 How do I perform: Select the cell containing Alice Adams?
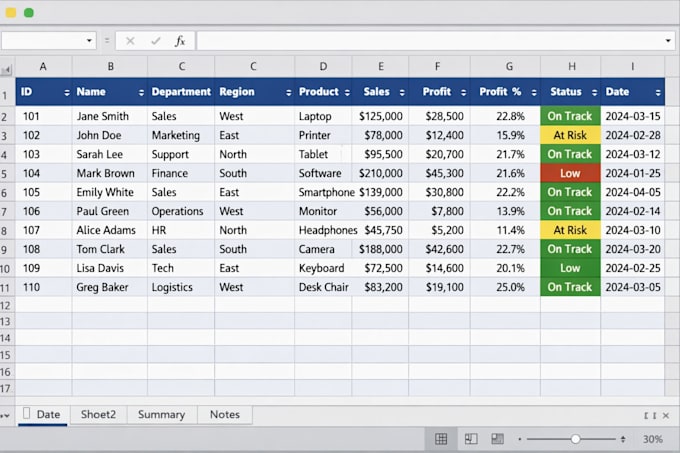tap(110, 230)
